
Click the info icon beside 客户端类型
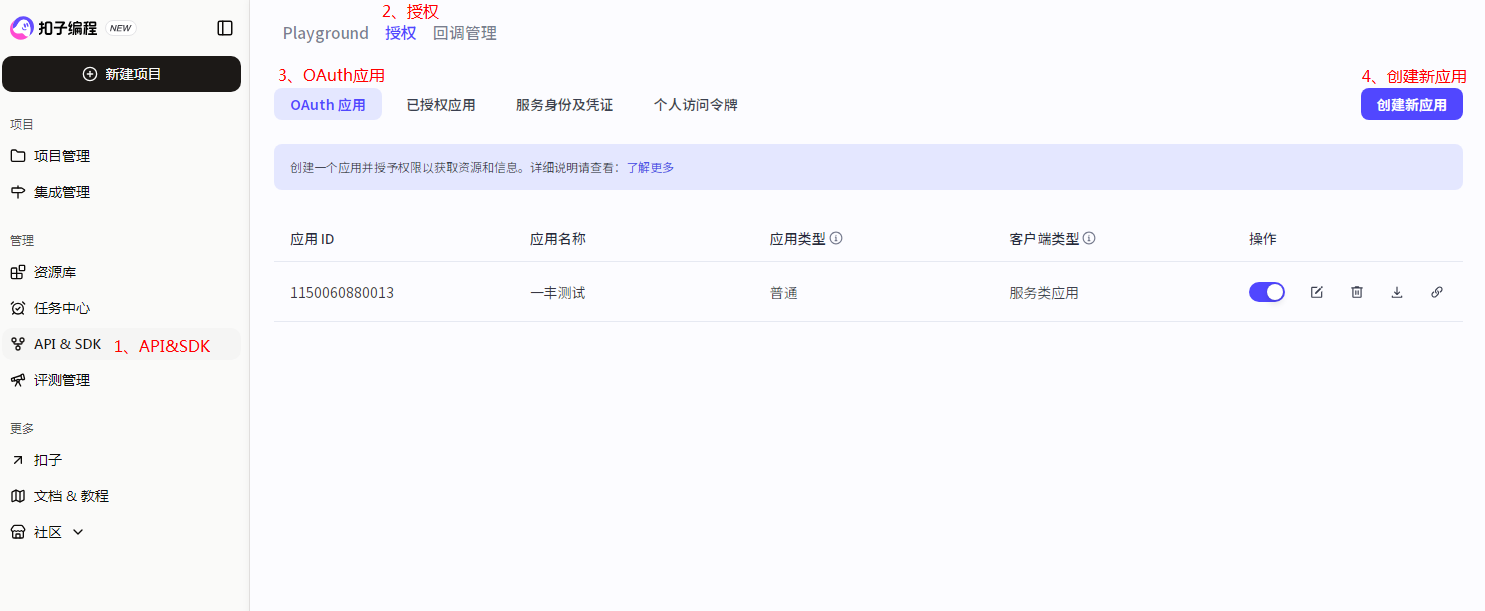pos(1089,239)
